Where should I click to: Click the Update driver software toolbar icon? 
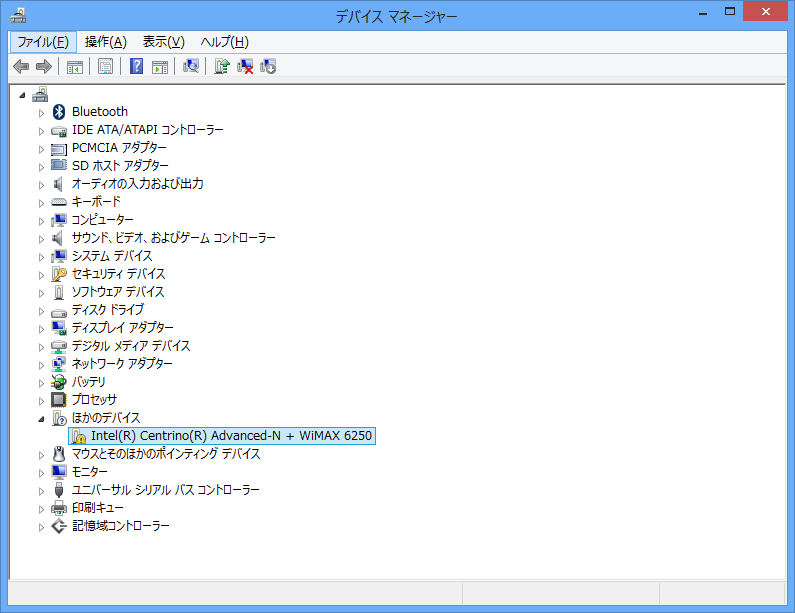[222, 66]
